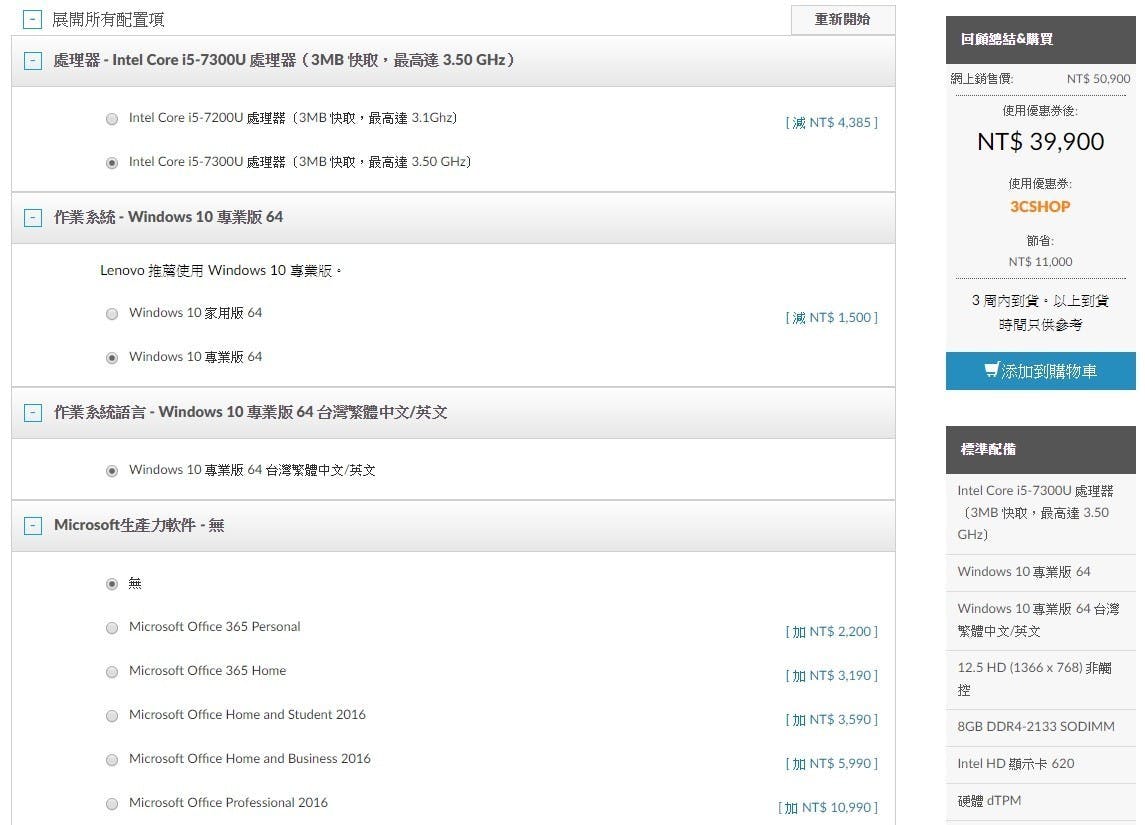Select Microsoft Office Home and Student 2016
The height and width of the screenshot is (825, 1145).
point(112,716)
